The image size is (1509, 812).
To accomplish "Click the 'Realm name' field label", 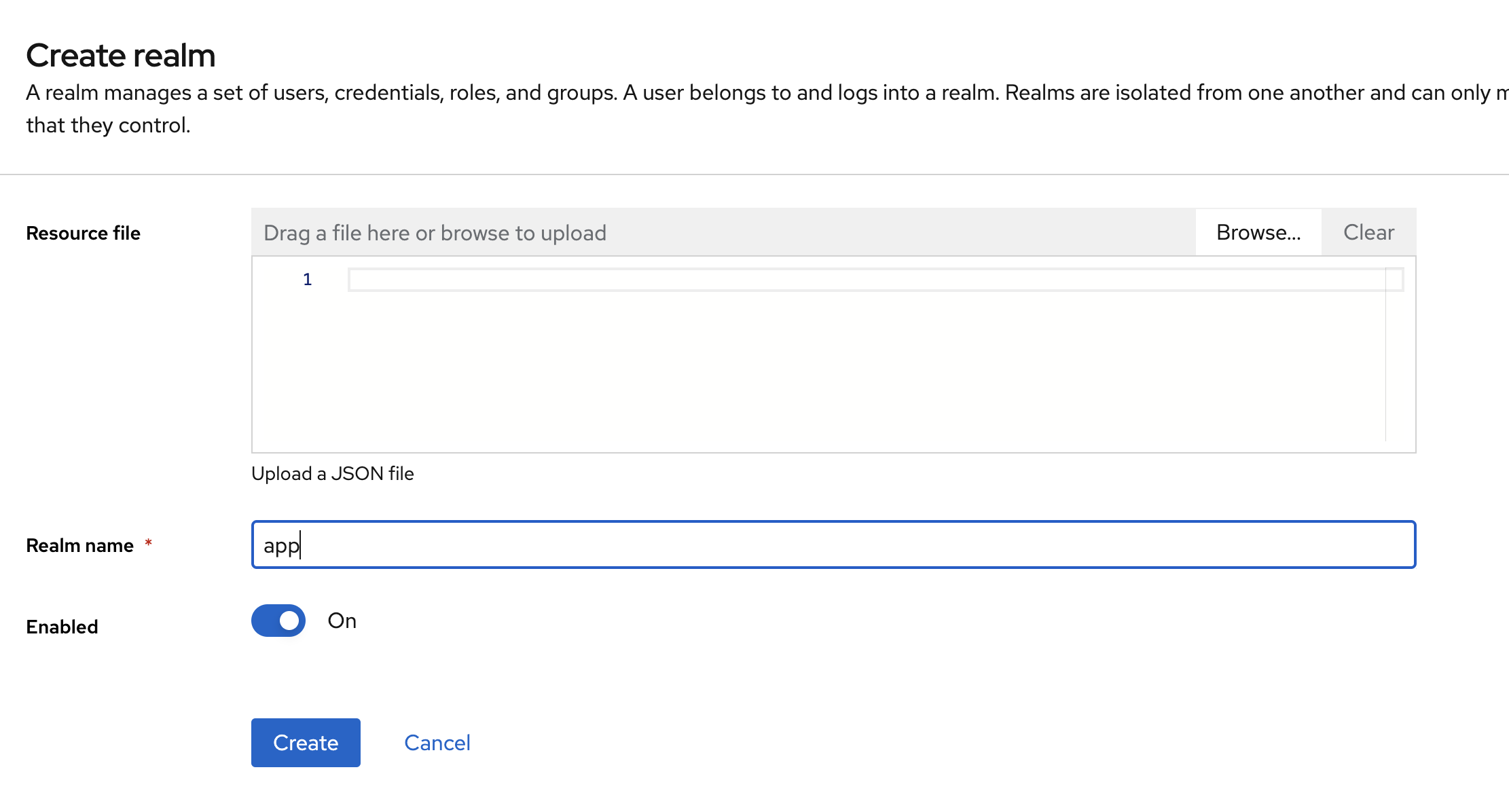I will 79,545.
